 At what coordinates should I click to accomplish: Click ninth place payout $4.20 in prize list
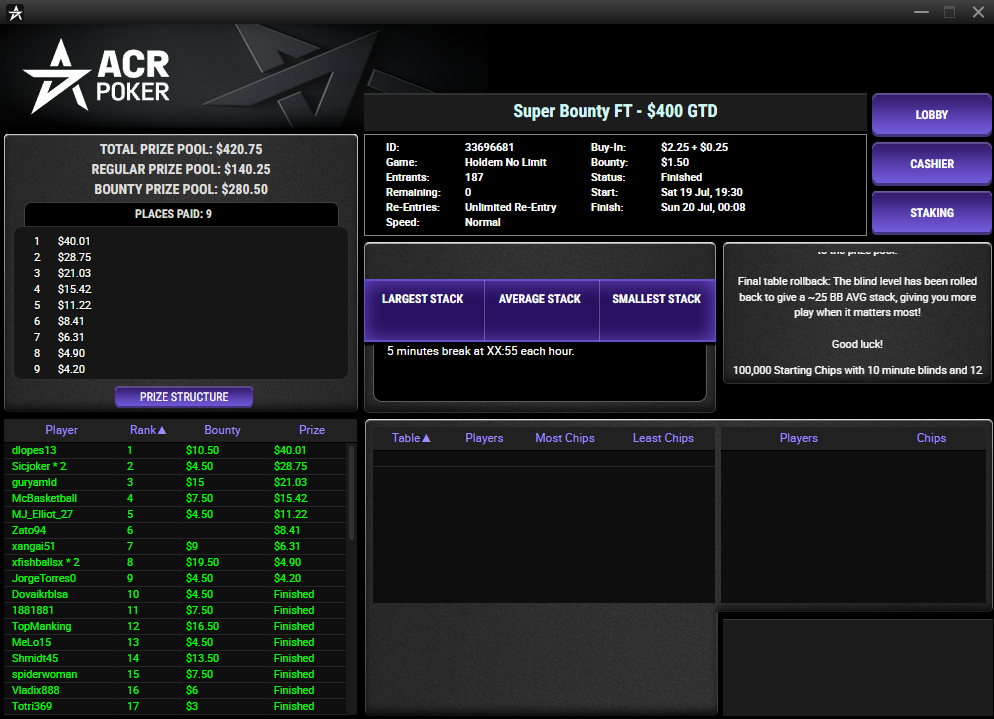coord(71,369)
